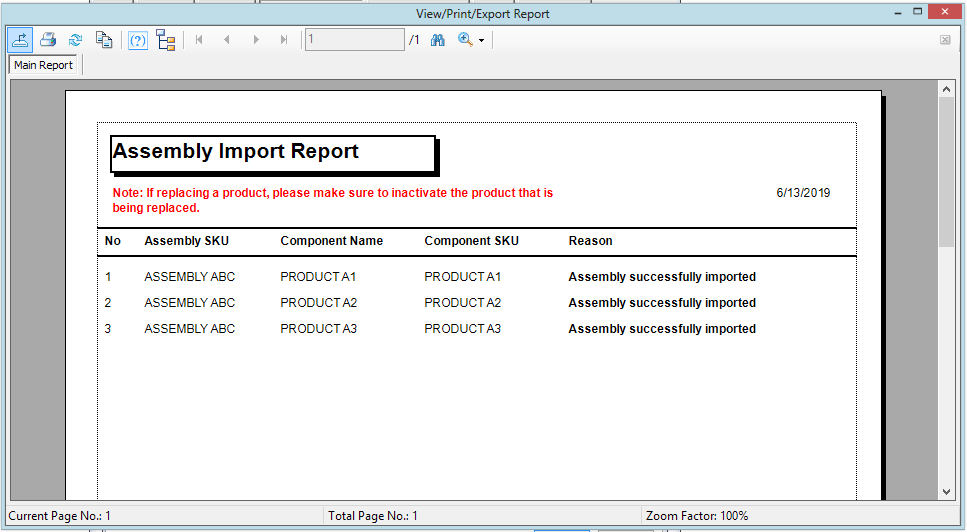Screen dimensions: 967x532
Task: Click the page number input field
Action: pyautogui.click(x=354, y=40)
